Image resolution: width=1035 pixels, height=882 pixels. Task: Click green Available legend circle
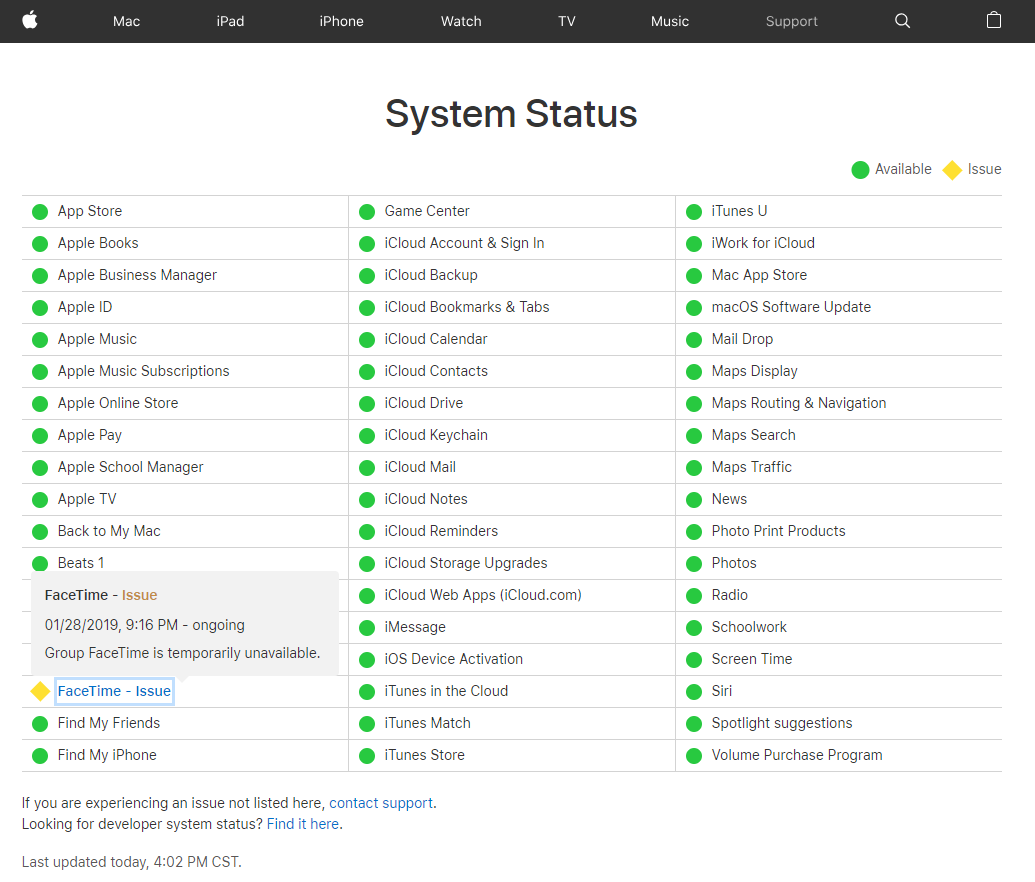point(860,170)
